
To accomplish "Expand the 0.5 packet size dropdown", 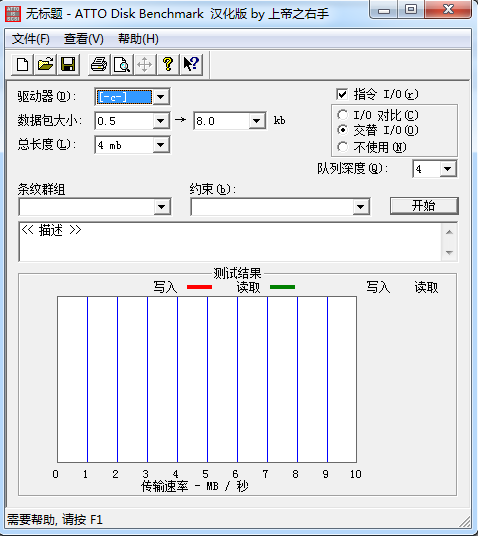I will point(160,121).
